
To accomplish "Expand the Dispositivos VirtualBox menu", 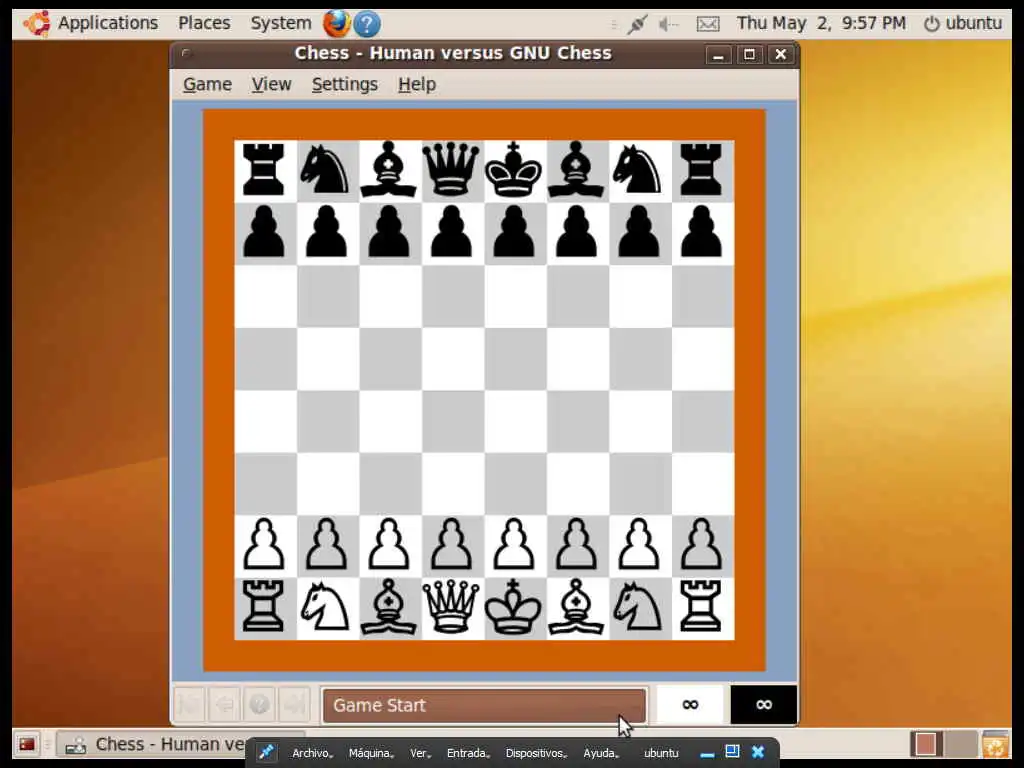I will point(537,753).
